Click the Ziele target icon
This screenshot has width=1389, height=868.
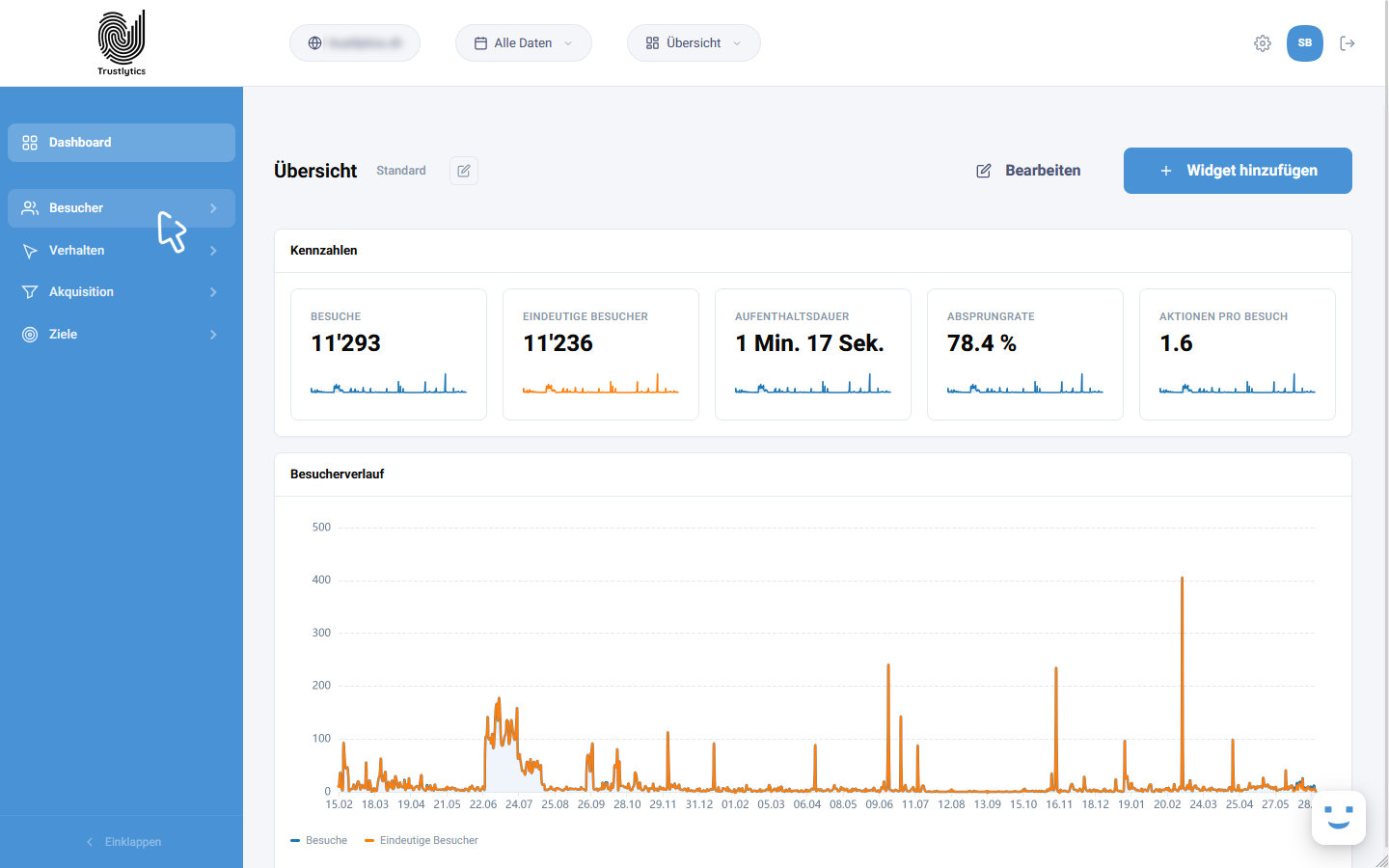pyautogui.click(x=30, y=335)
